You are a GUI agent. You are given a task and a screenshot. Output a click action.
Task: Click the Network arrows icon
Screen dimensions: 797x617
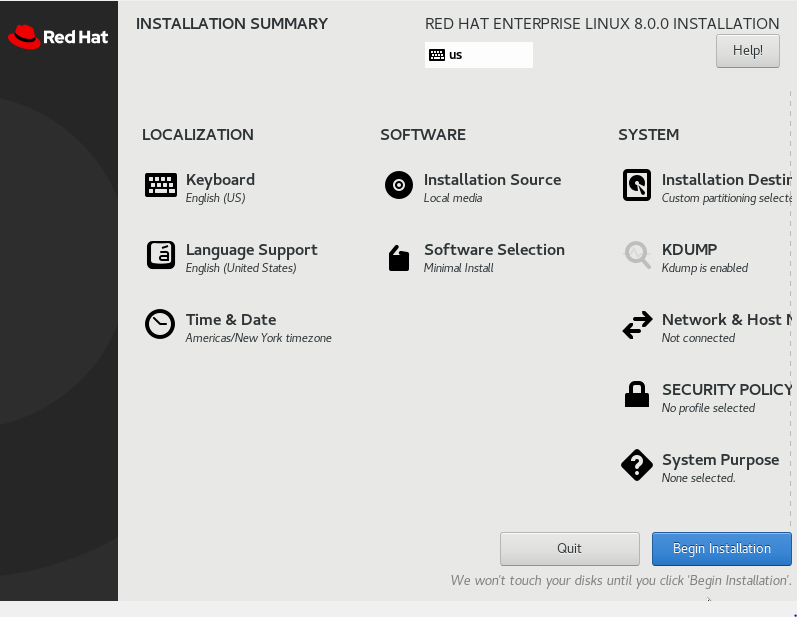pos(637,325)
